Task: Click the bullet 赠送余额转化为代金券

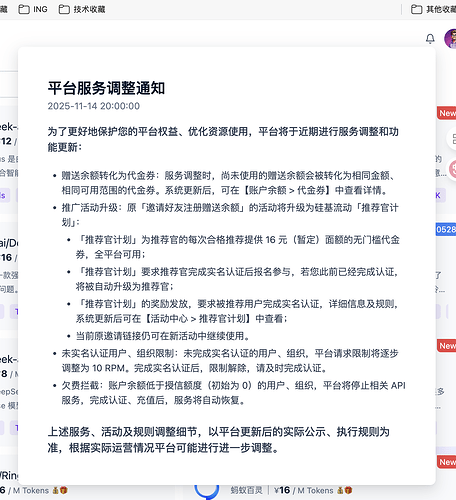Action: click(228, 183)
